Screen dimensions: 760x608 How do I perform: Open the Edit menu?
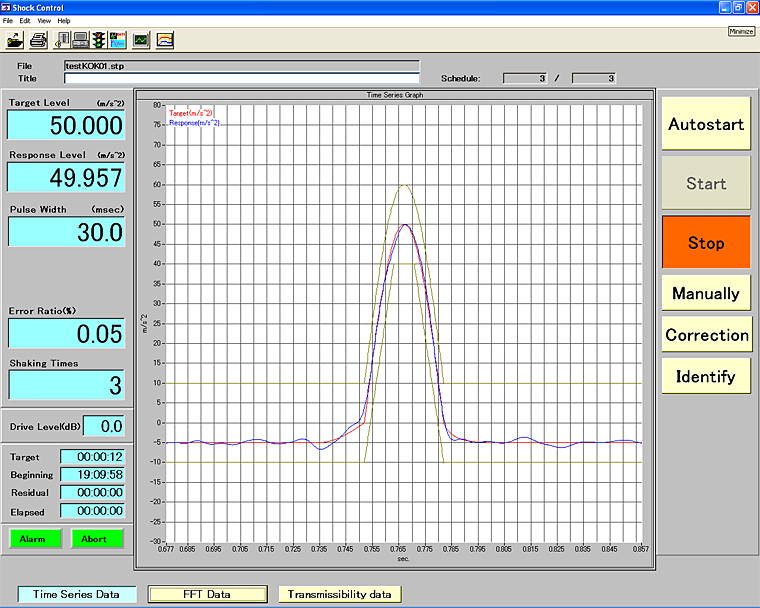pyautogui.click(x=25, y=21)
